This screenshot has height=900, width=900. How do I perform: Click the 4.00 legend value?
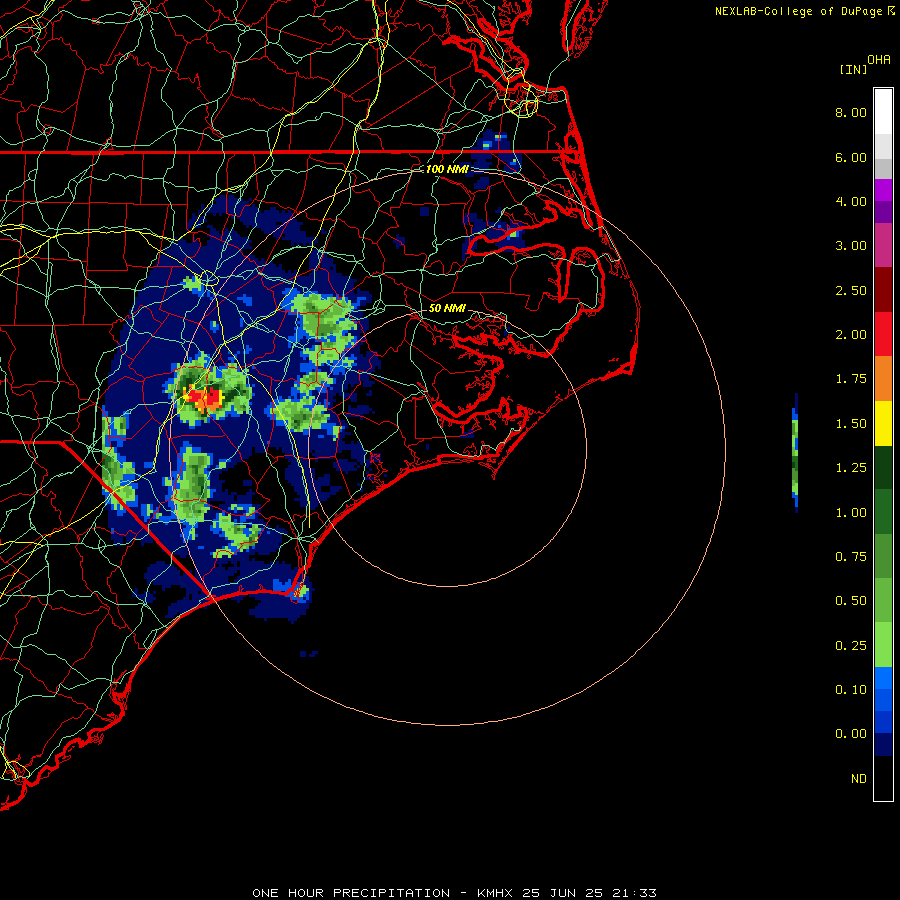pos(851,201)
